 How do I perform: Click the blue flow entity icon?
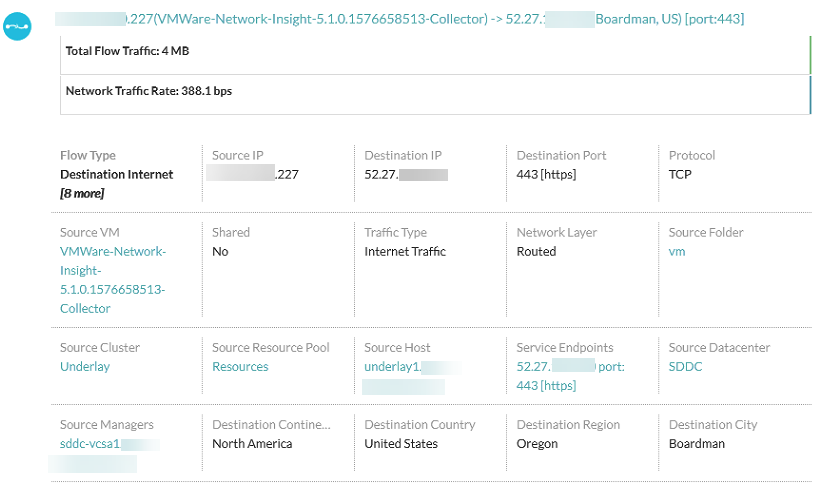pos(17,26)
